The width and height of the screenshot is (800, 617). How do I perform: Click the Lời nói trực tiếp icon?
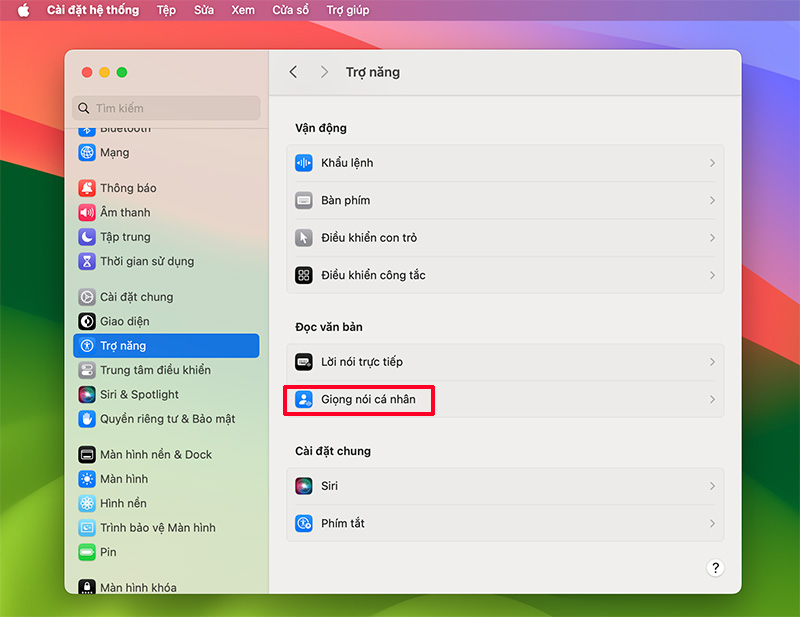click(304, 362)
